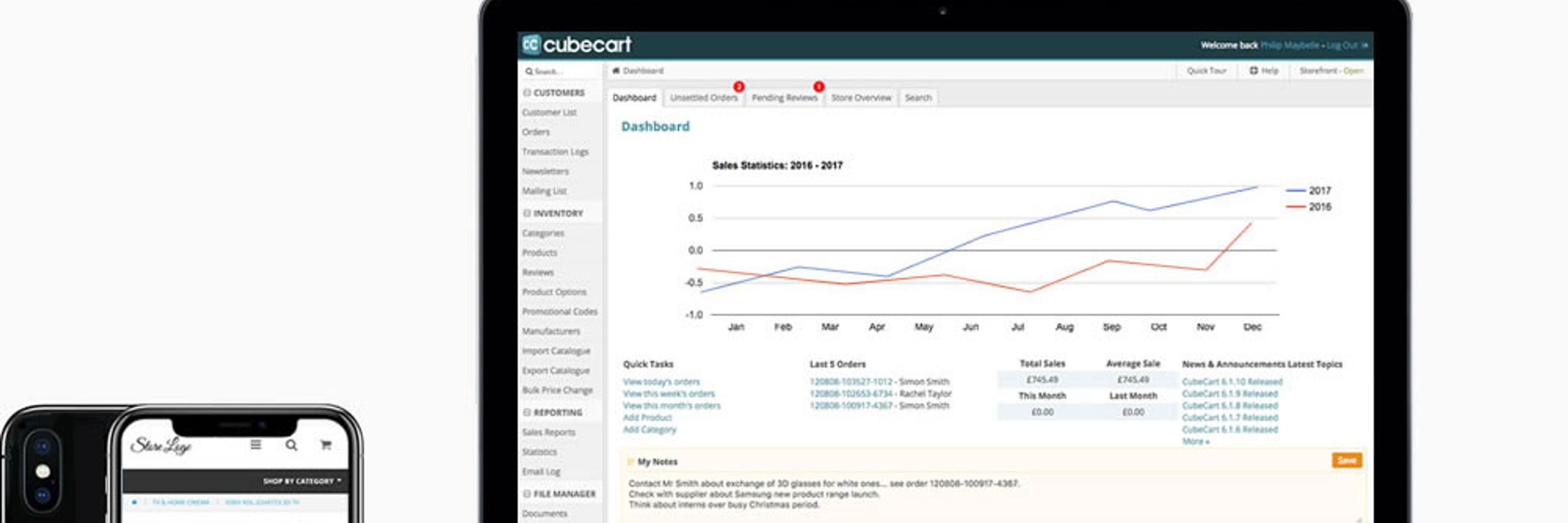Open Shop By Category dropdown on phone
Viewport: 1568px width, 523px height.
pos(302,481)
